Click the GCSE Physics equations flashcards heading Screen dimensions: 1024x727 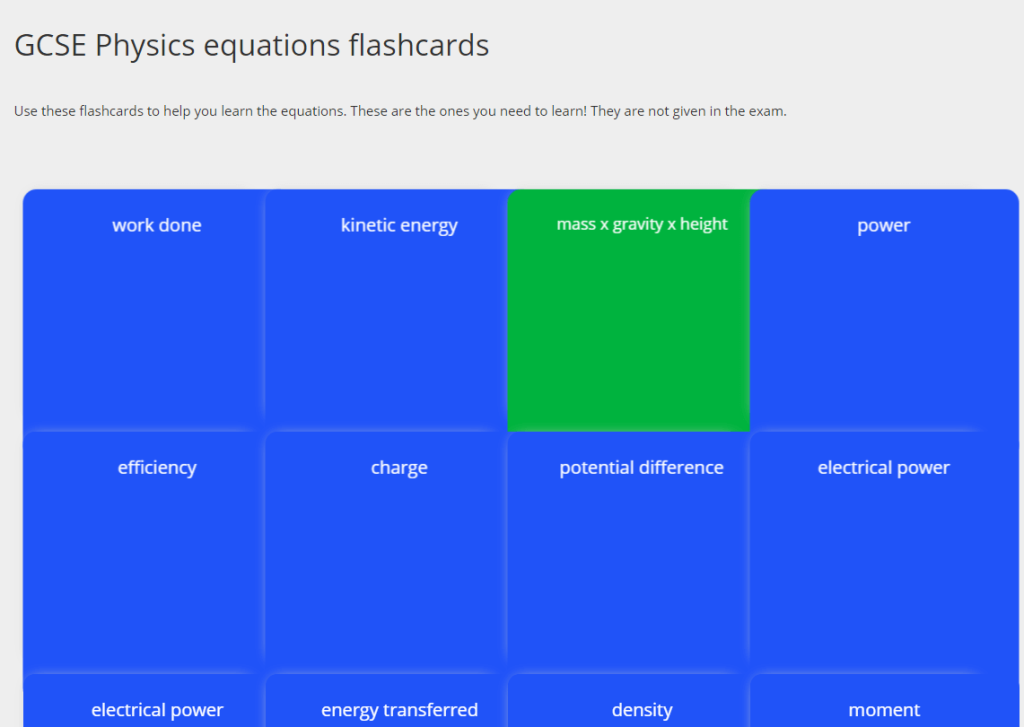[x=251, y=46]
